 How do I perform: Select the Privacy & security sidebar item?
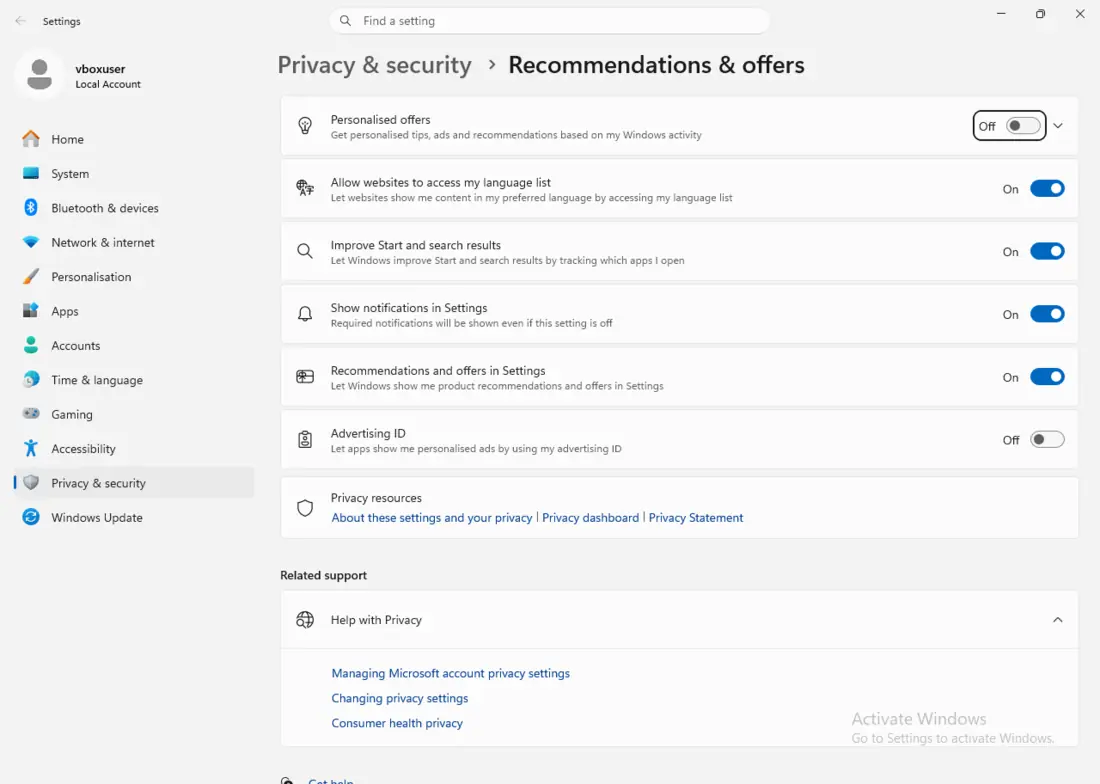[x=134, y=482]
